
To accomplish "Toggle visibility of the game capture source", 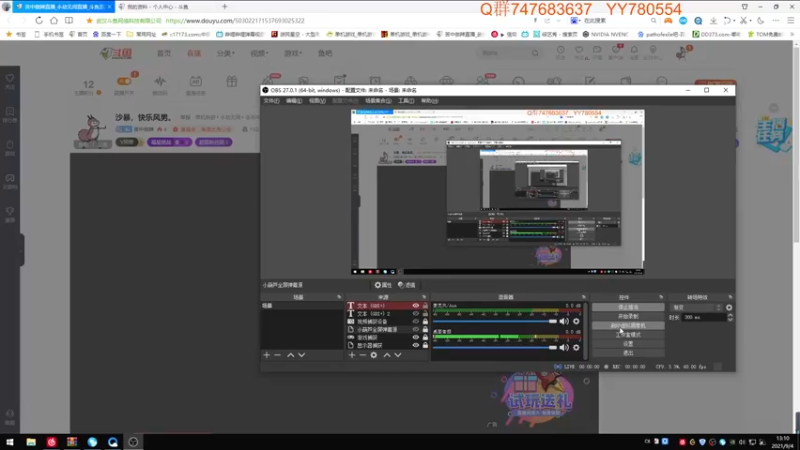I will pos(416,337).
